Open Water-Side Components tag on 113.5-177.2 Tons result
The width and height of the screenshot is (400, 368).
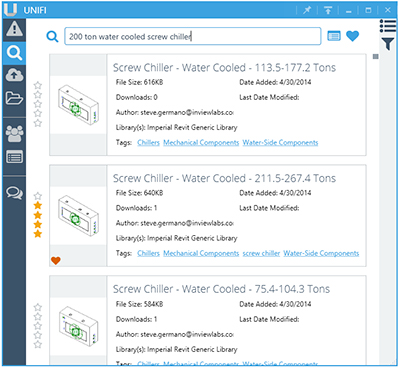coord(280,143)
